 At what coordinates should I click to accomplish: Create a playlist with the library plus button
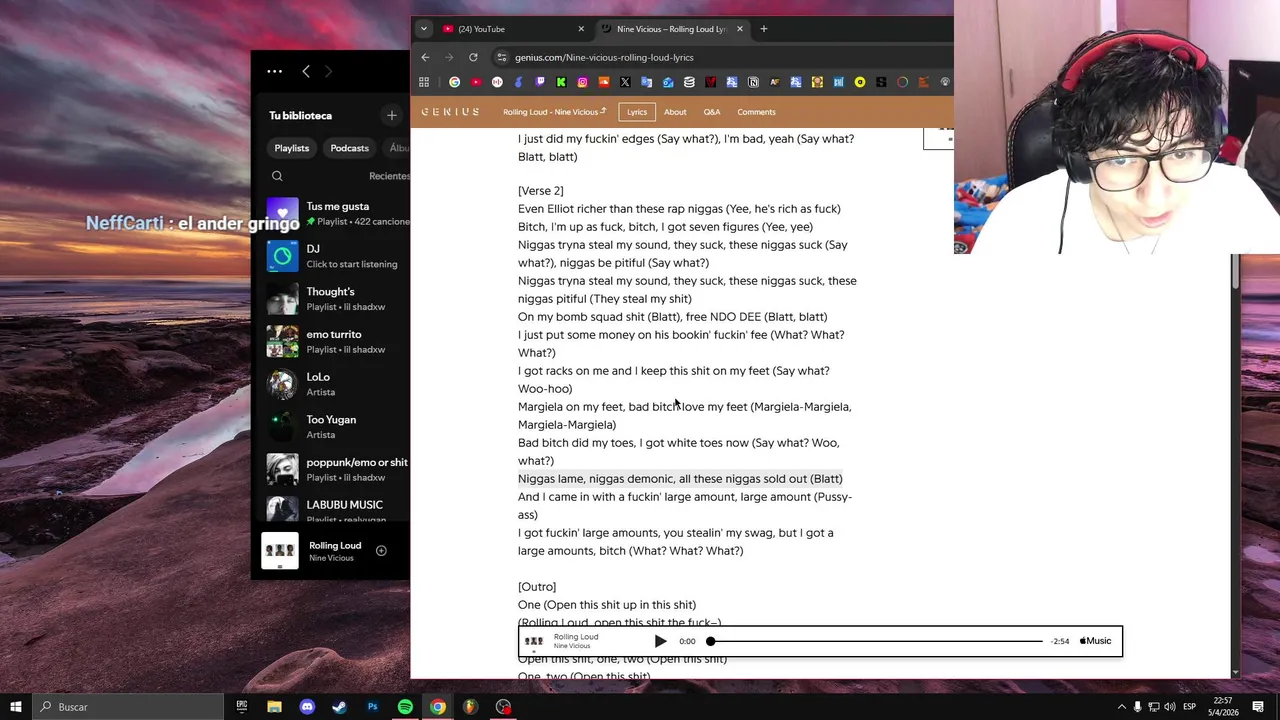(x=392, y=115)
